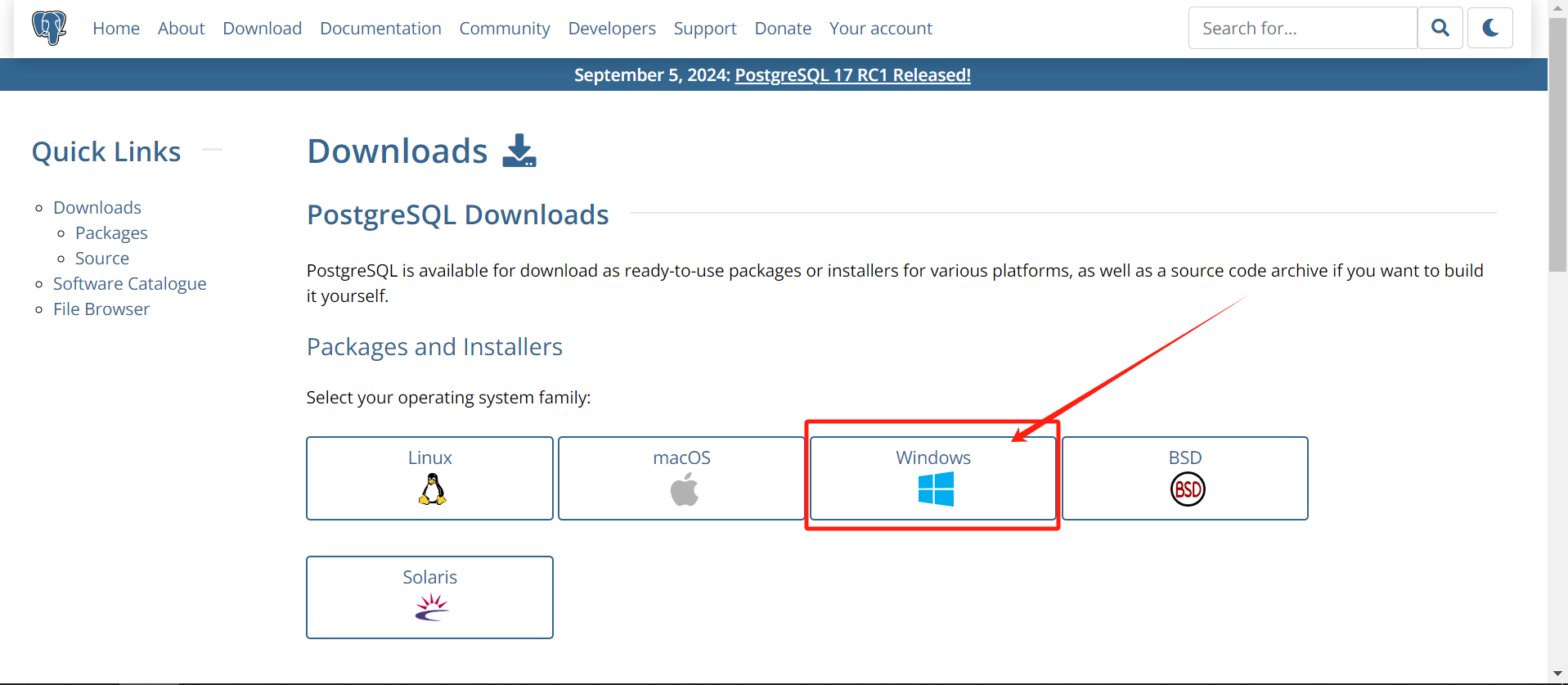Image resolution: width=1568 pixels, height=685 pixels.
Task: Open PostgreSQL 17 RC1 Released announcement
Action: [x=852, y=75]
